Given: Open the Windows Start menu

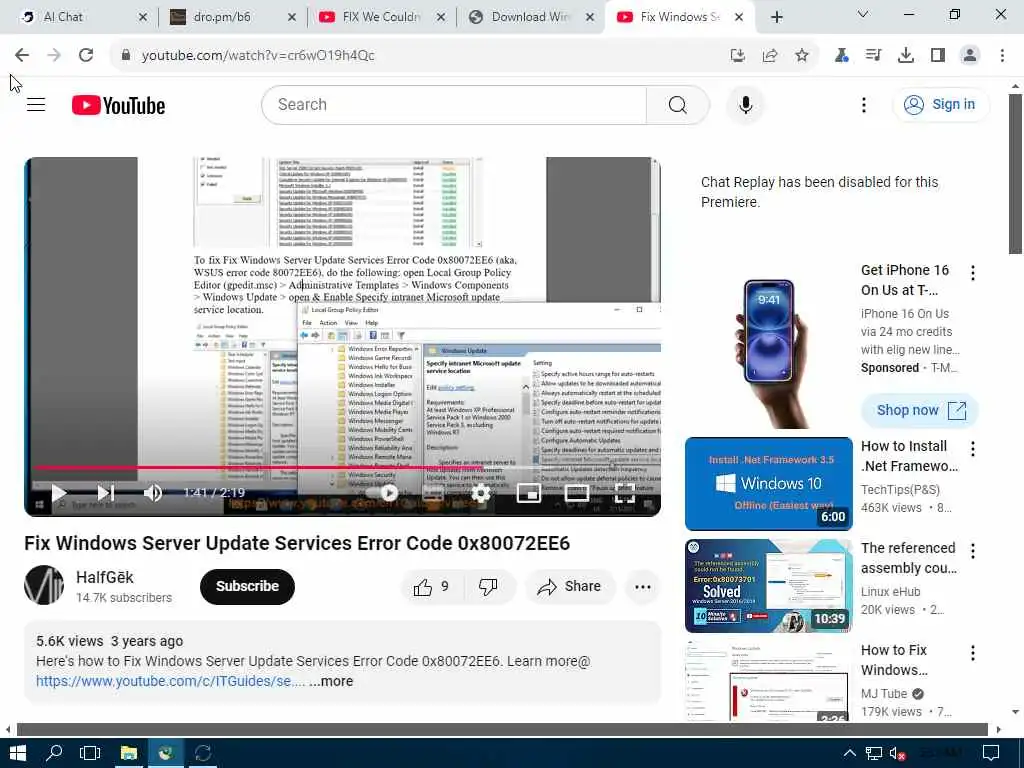Looking at the screenshot, I should point(17,753).
